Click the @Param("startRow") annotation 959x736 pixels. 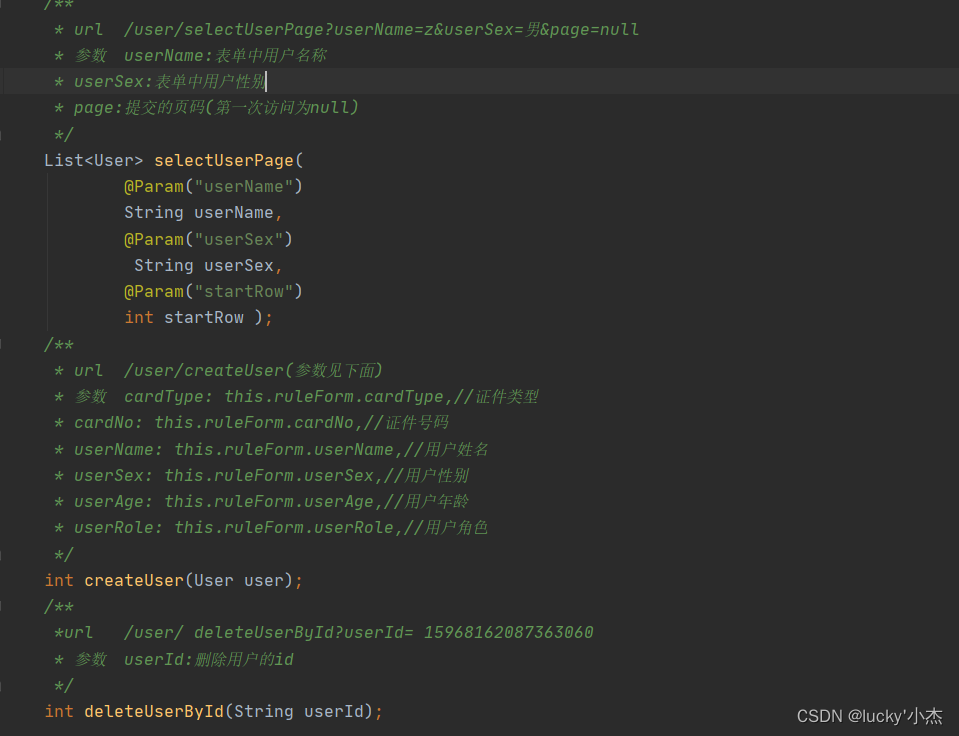[213, 291]
